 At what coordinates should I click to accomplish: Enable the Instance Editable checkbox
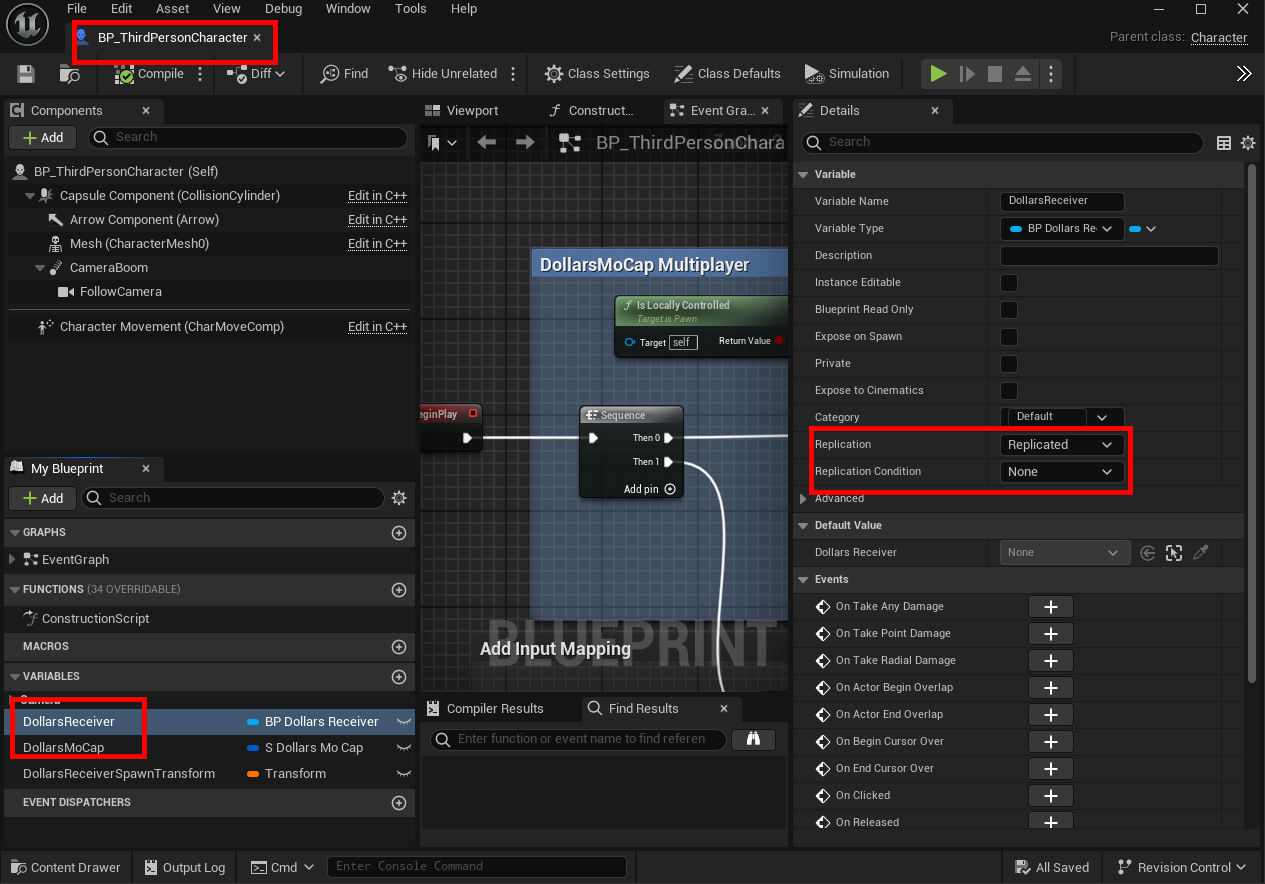[x=1009, y=283]
